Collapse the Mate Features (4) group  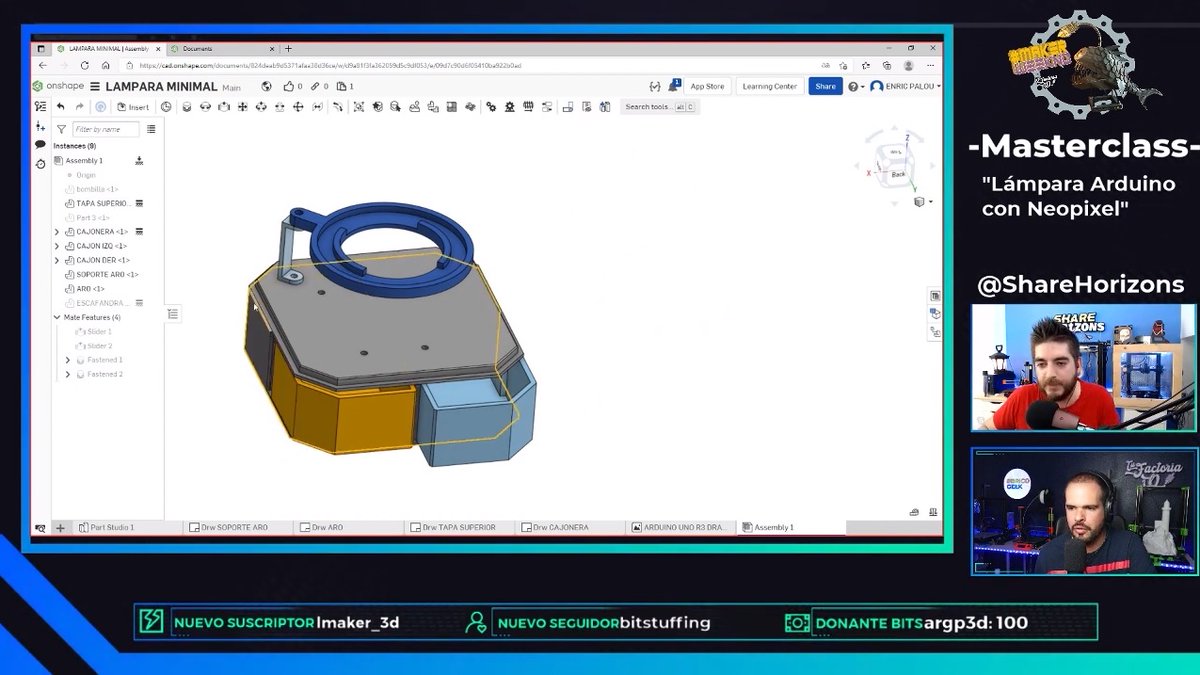(x=57, y=317)
